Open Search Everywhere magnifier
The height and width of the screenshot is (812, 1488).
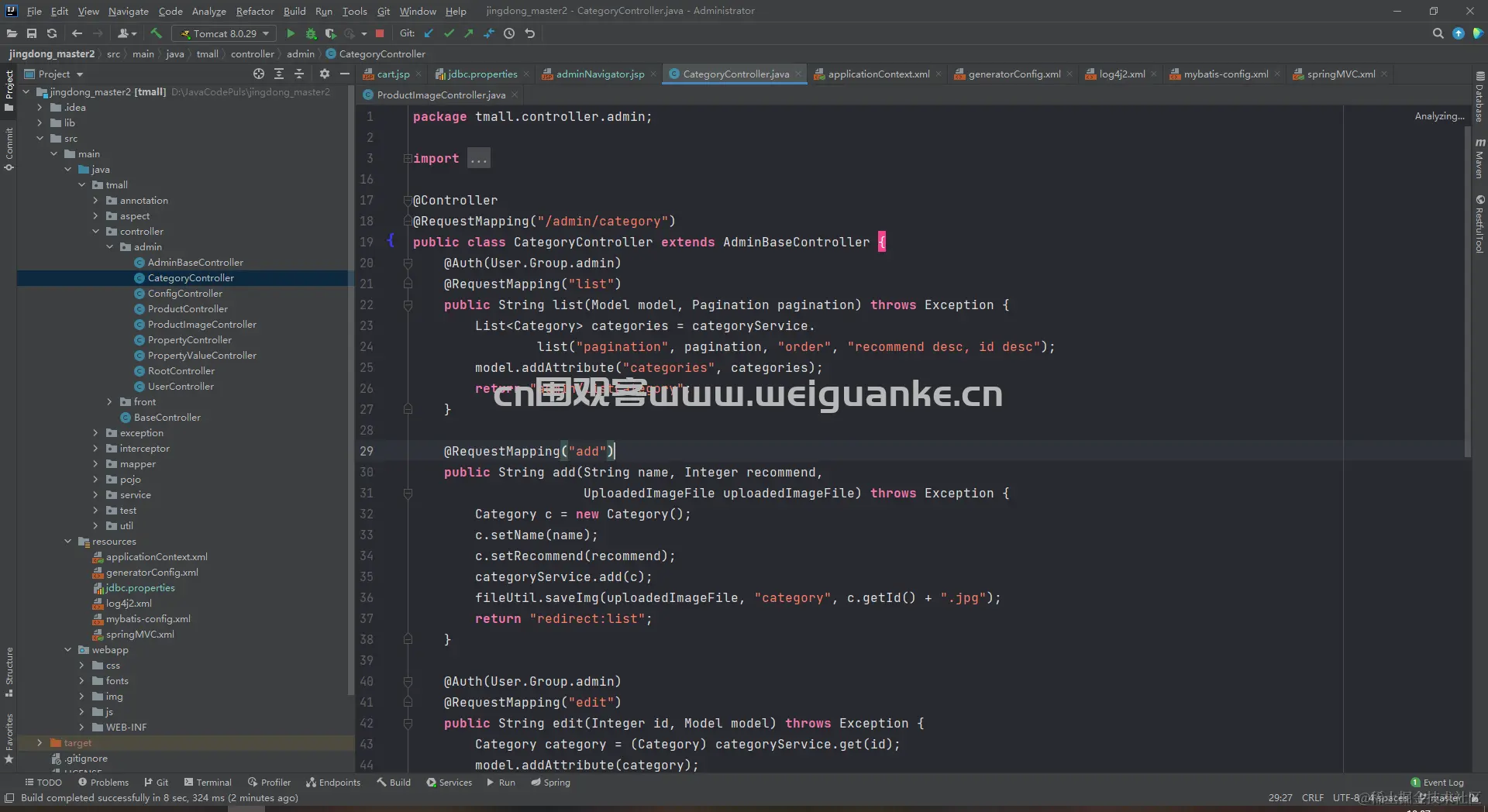coord(1438,33)
